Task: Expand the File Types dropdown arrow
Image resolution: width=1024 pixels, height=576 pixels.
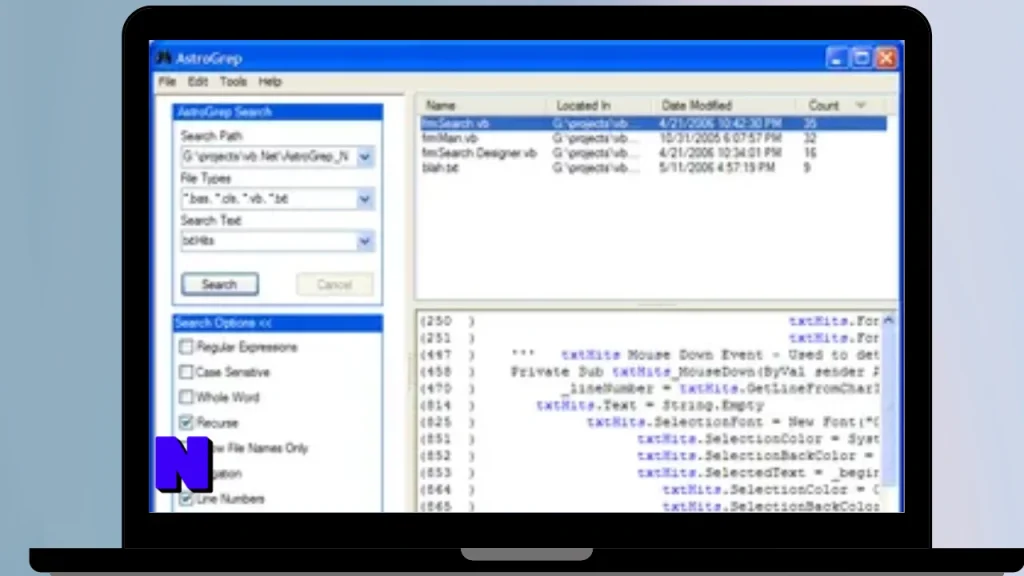Action: [365, 199]
